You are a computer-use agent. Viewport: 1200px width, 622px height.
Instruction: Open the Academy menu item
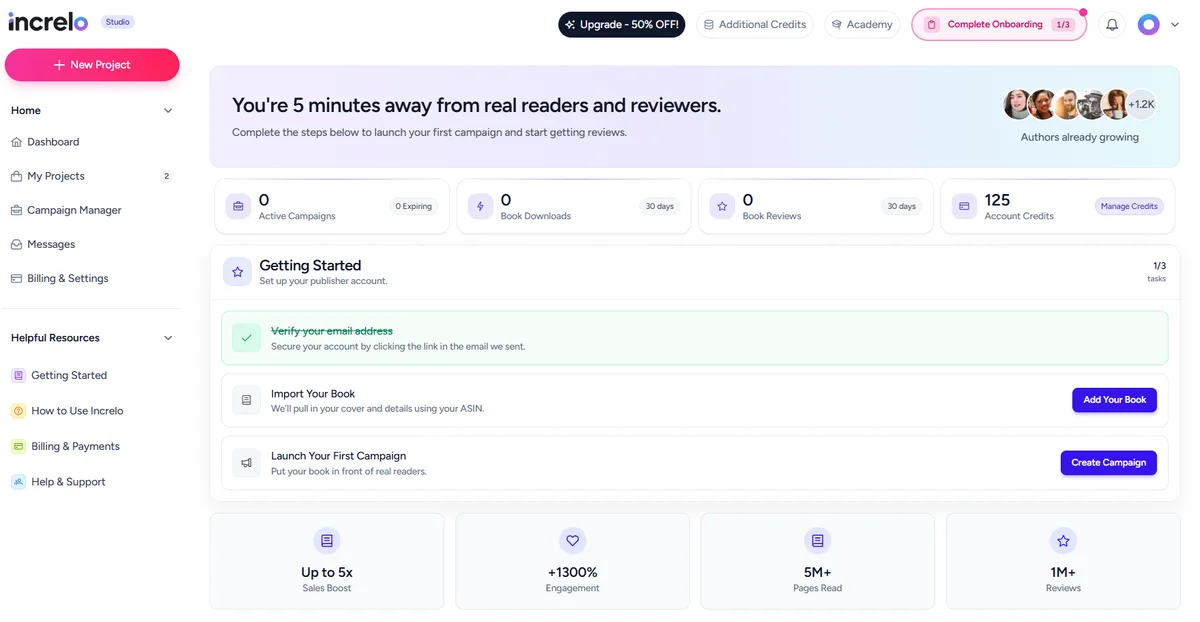pos(862,24)
